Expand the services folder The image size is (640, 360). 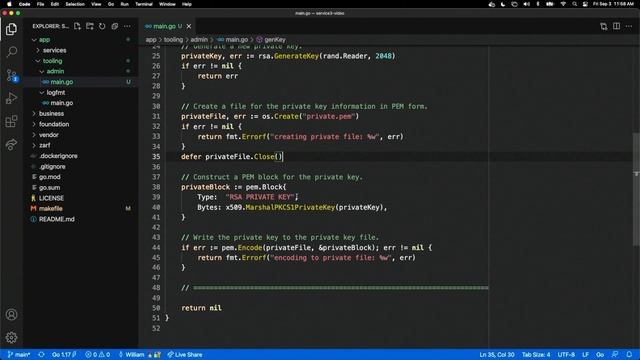tap(54, 50)
